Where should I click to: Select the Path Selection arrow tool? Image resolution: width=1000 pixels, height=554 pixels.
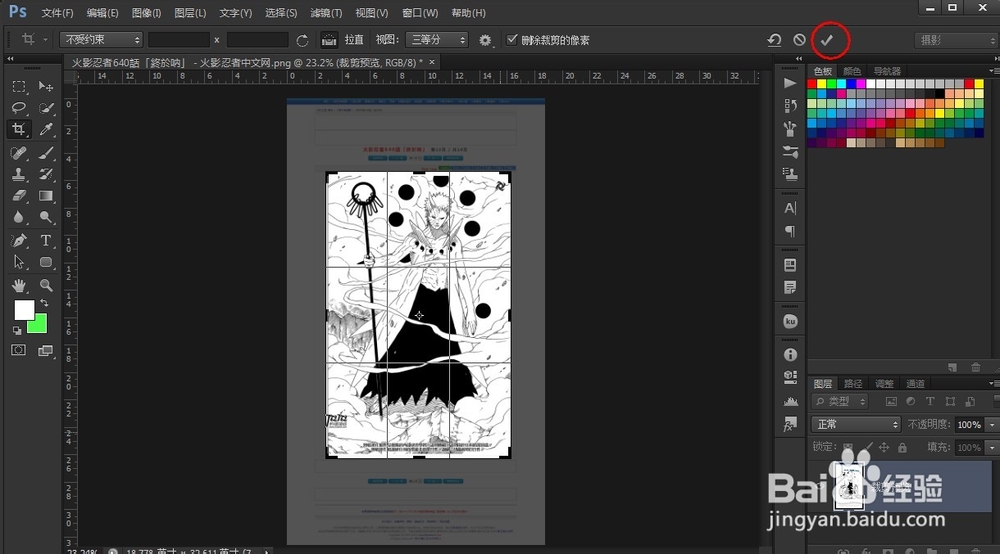pos(19,262)
